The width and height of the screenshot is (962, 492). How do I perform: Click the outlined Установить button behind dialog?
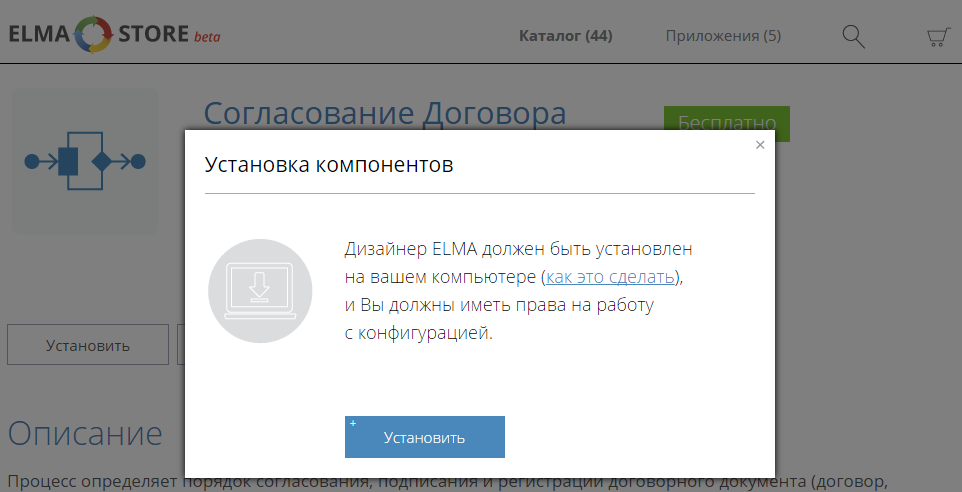[88, 345]
